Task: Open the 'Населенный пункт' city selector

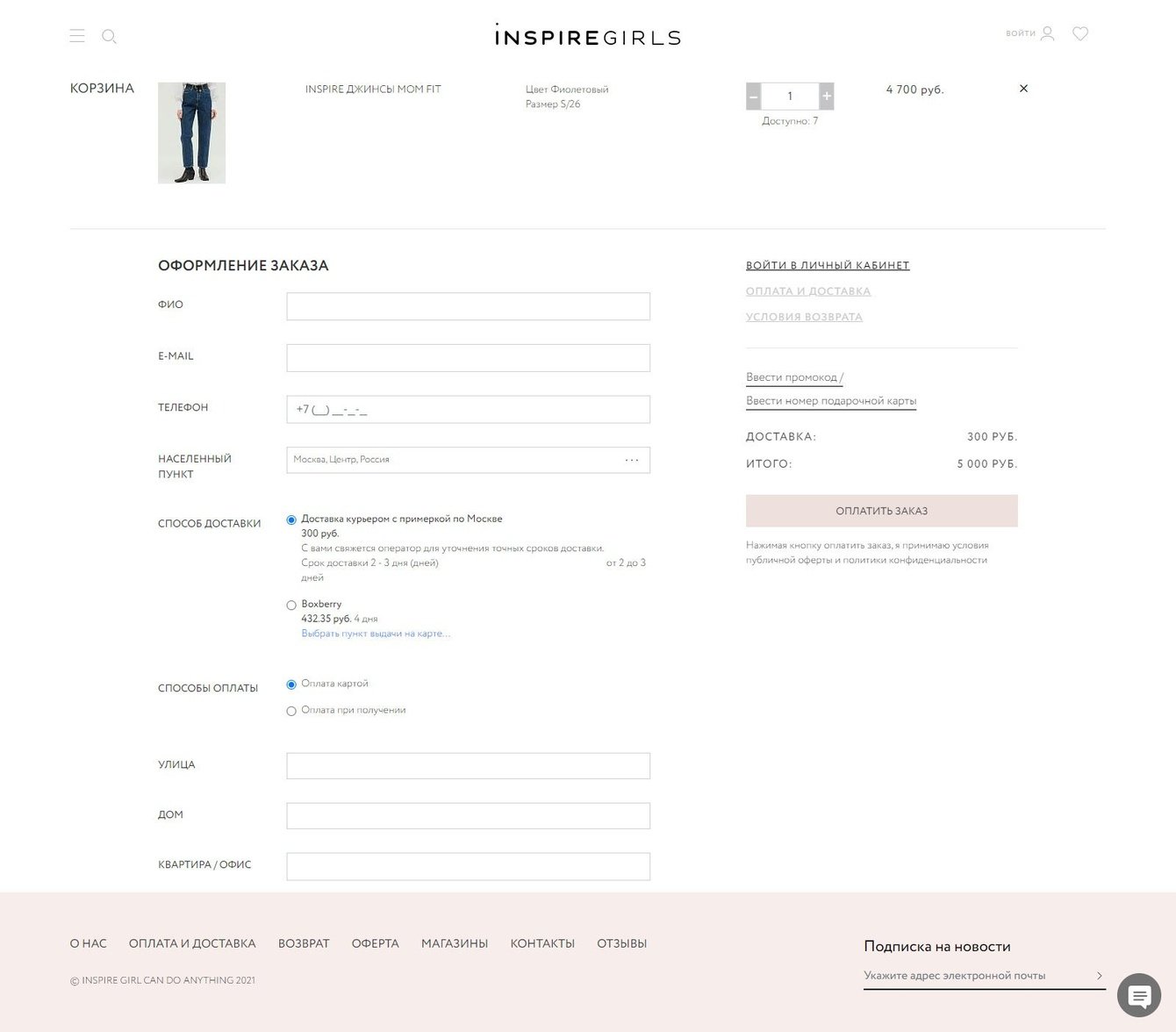Action: coord(468,460)
